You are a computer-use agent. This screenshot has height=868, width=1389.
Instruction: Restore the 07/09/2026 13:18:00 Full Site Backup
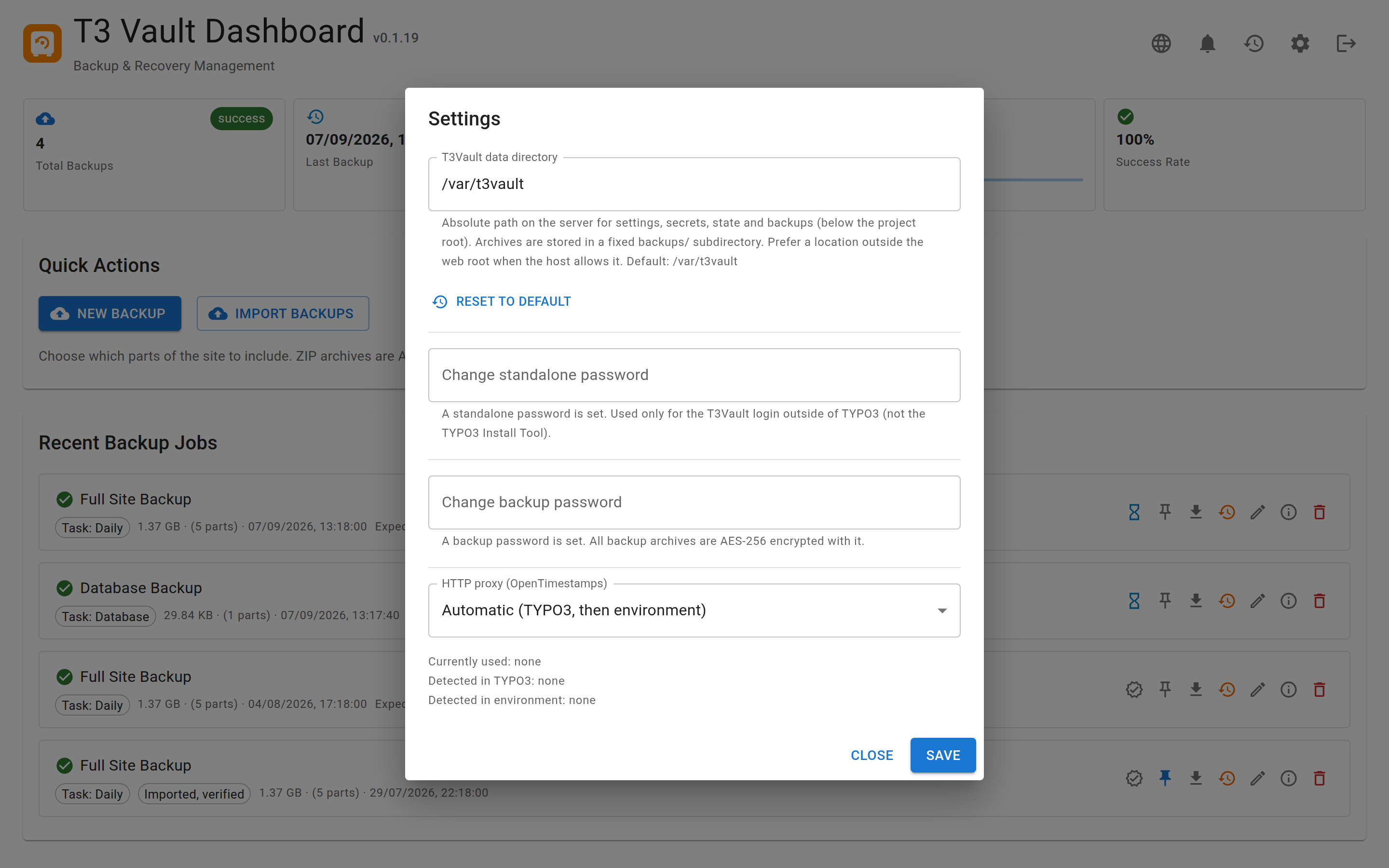coord(1227,512)
